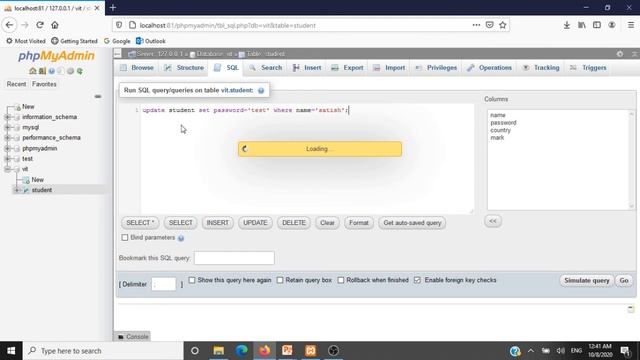640x360 pixels.
Task: Open Bind parameters help icon
Action: (181, 238)
